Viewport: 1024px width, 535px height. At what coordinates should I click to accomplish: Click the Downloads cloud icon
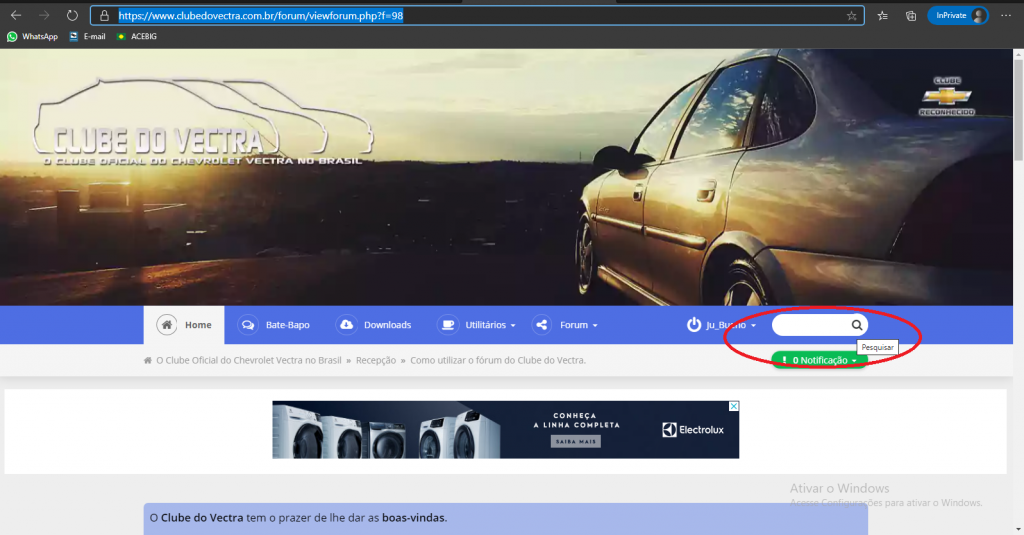[346, 325]
